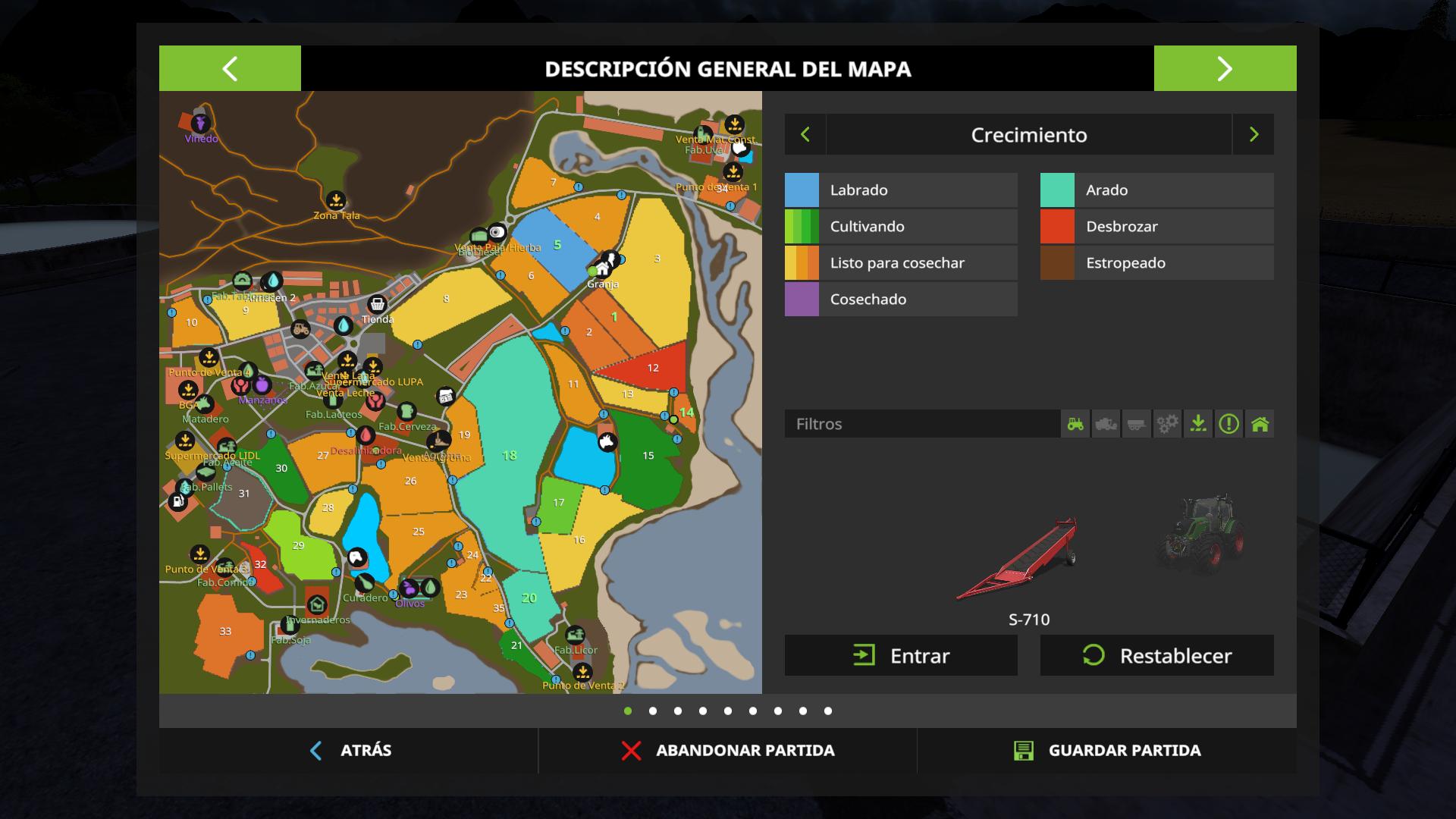Toggle the green house filter icon

pyautogui.click(x=1260, y=424)
